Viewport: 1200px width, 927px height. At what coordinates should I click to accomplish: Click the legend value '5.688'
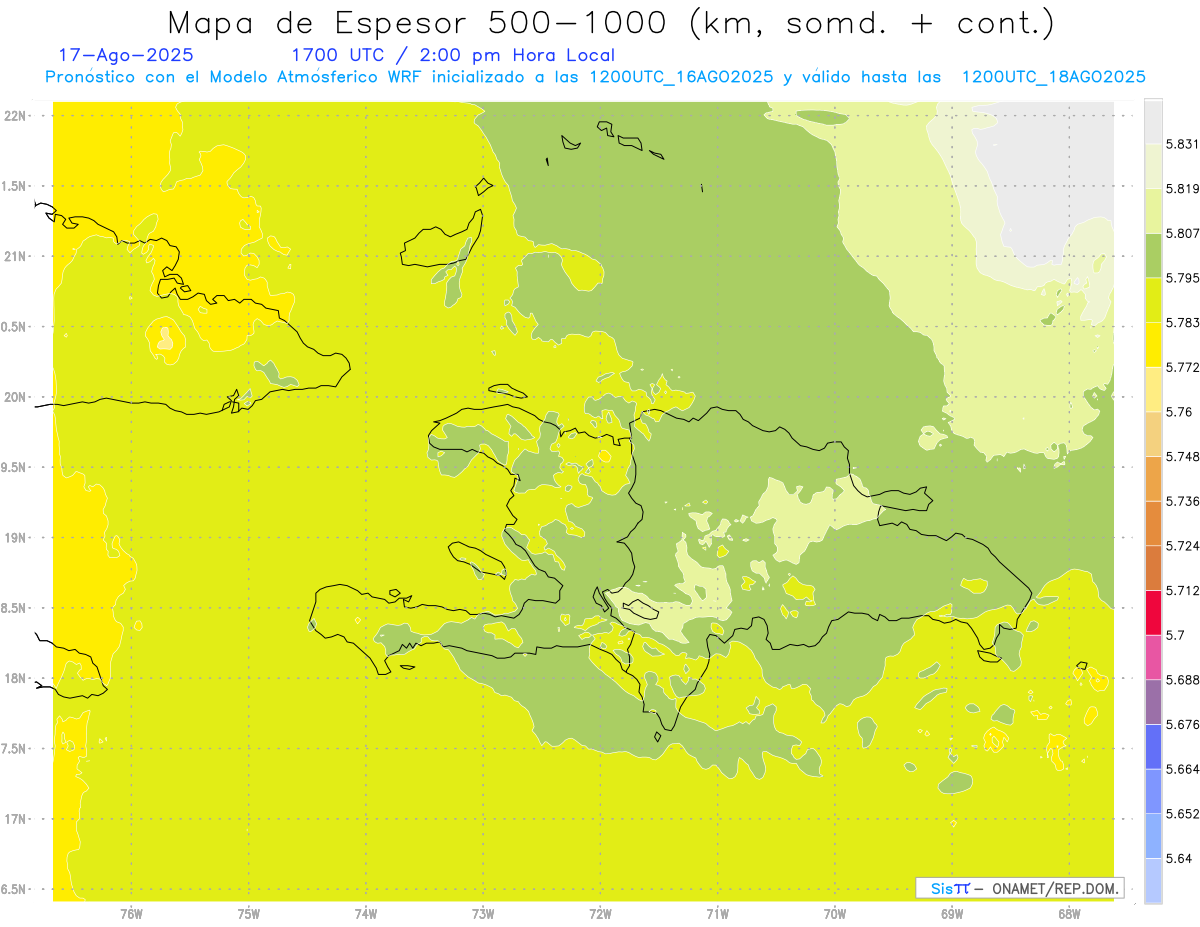pos(1182,680)
